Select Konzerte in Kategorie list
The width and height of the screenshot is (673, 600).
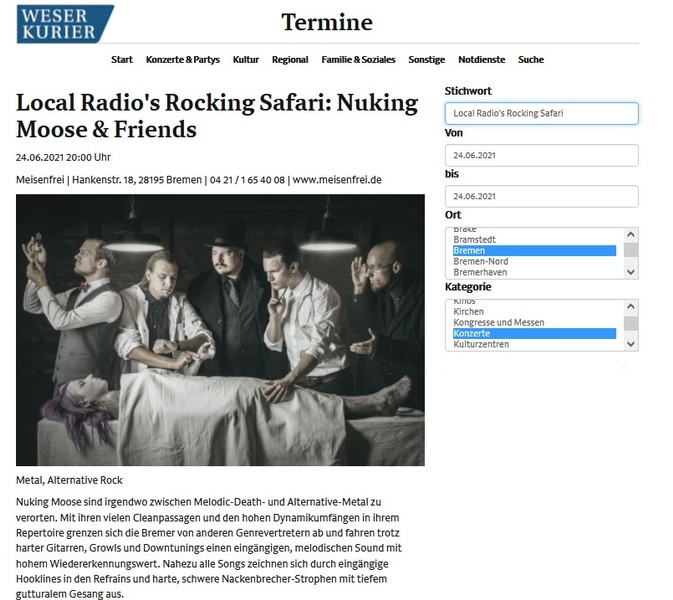534,333
